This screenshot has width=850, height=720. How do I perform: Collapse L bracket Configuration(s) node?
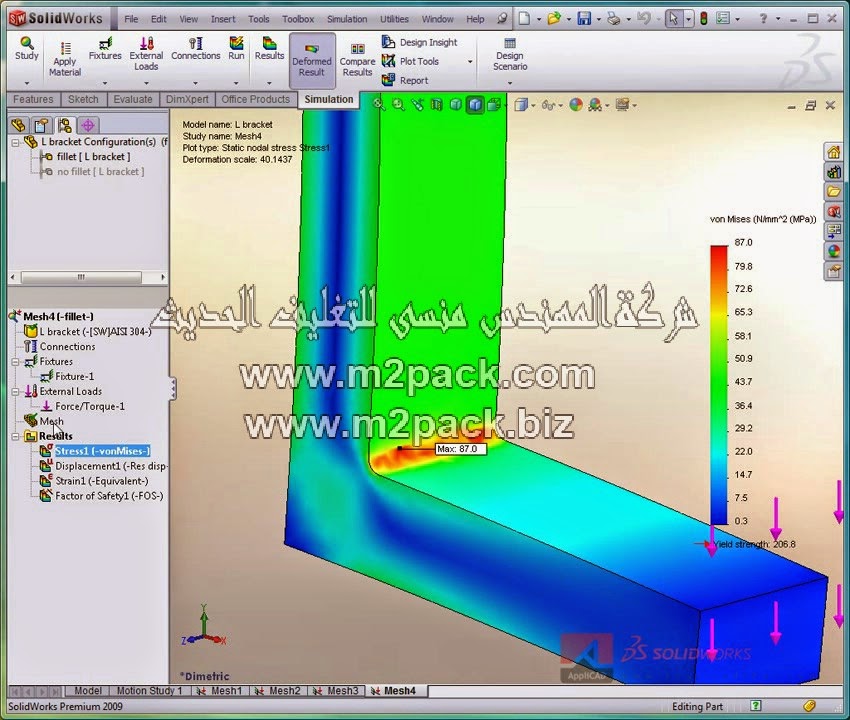[x=15, y=143]
